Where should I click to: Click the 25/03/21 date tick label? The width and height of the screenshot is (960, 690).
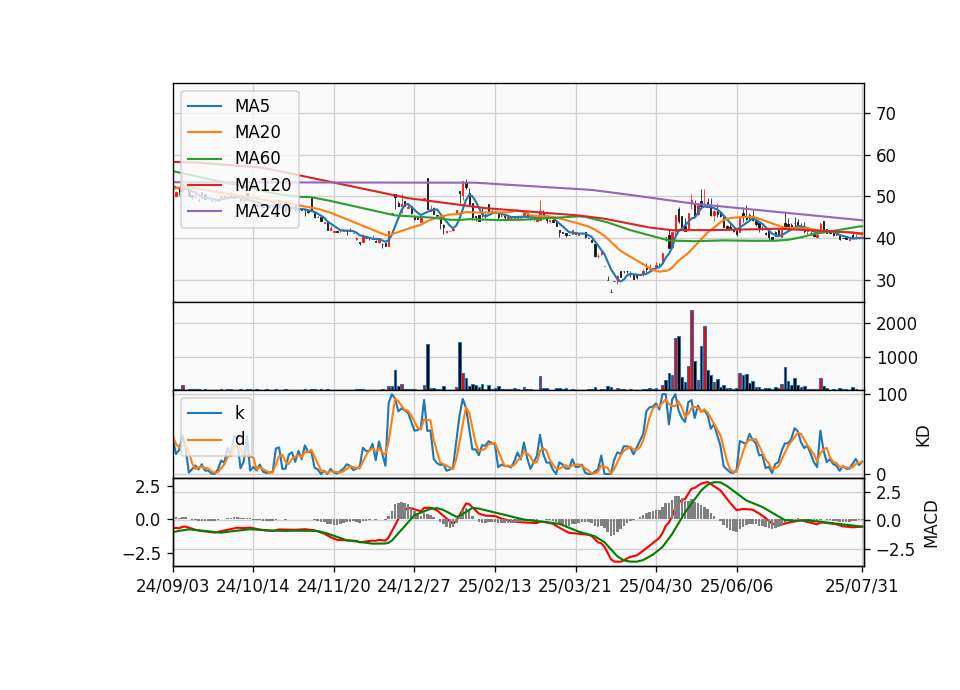(575, 586)
